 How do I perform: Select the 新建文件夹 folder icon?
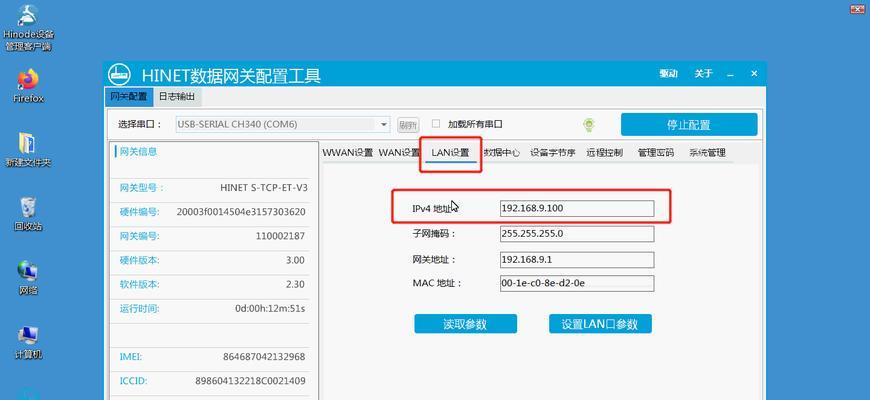point(28,150)
